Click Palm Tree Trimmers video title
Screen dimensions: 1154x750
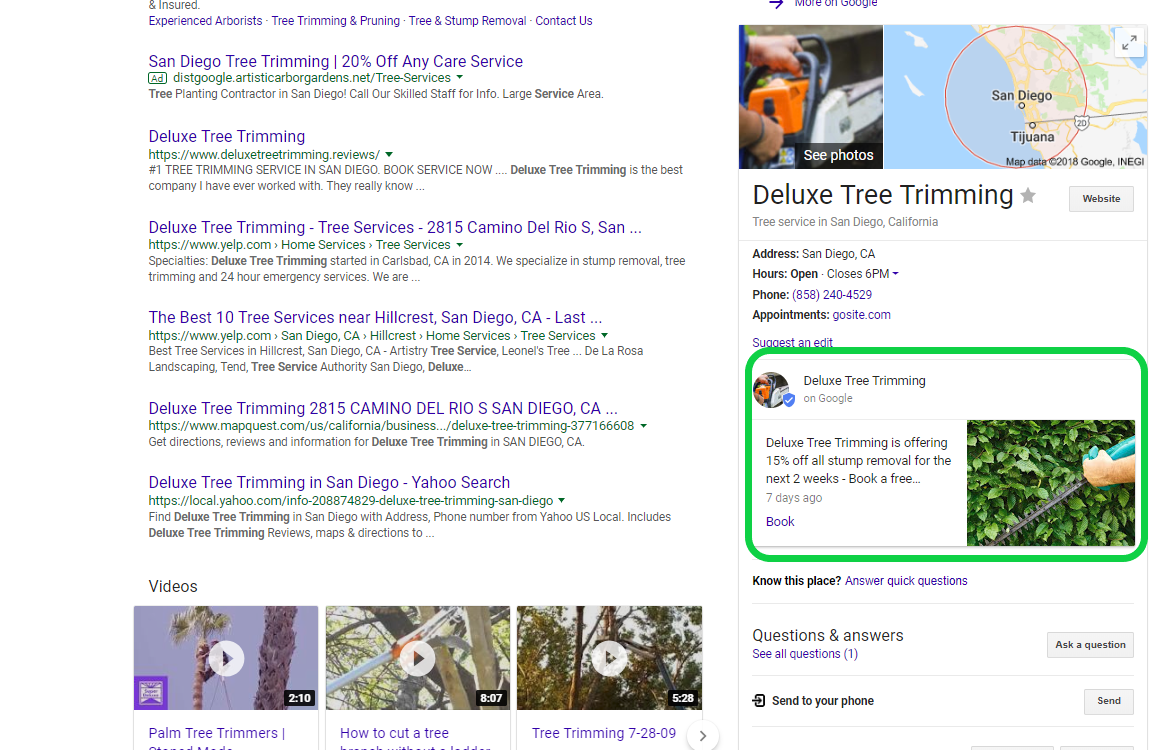tap(216, 737)
